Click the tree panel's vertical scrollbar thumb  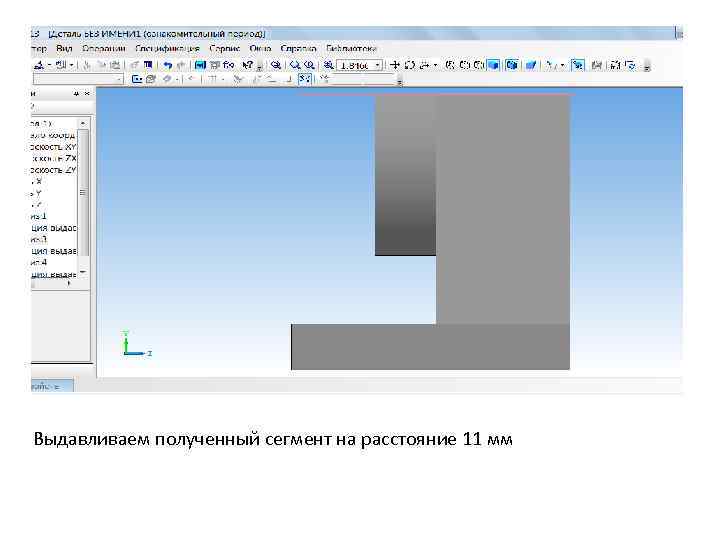(83, 193)
